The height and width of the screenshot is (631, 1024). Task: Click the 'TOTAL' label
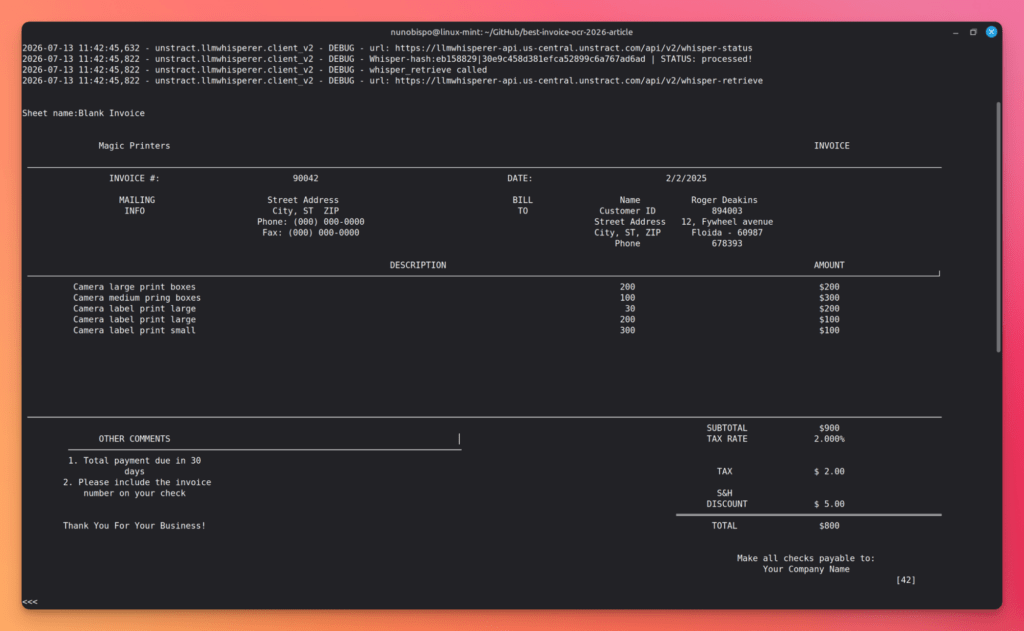[724, 526]
